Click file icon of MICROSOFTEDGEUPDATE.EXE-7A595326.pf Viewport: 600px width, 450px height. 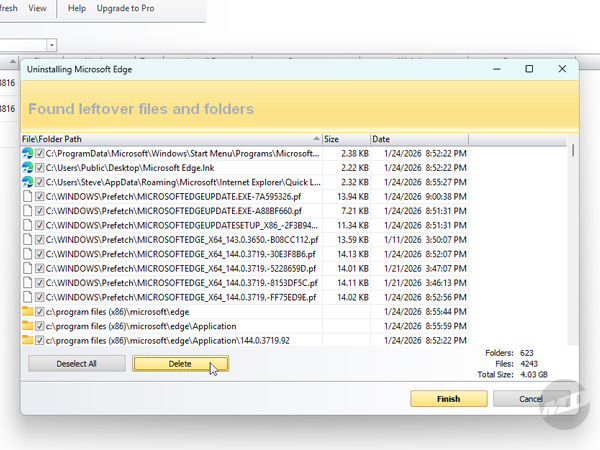click(28, 197)
